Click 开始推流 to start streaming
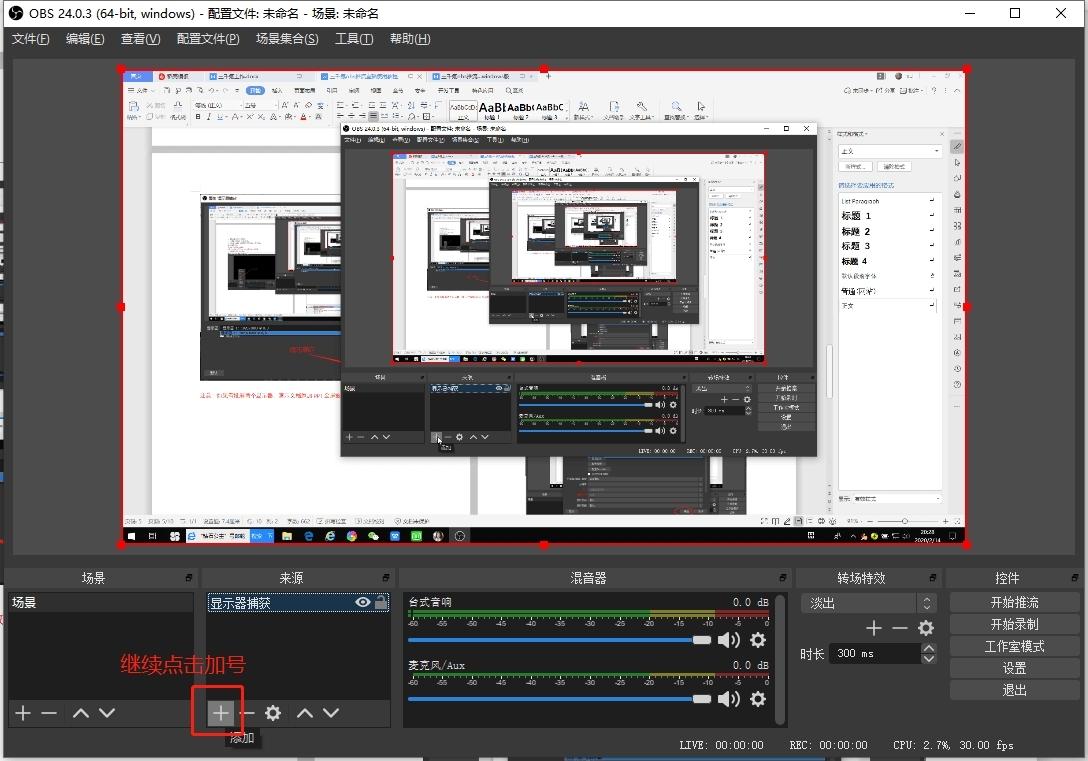Screen dimensions: 1088x761 click(1014, 602)
